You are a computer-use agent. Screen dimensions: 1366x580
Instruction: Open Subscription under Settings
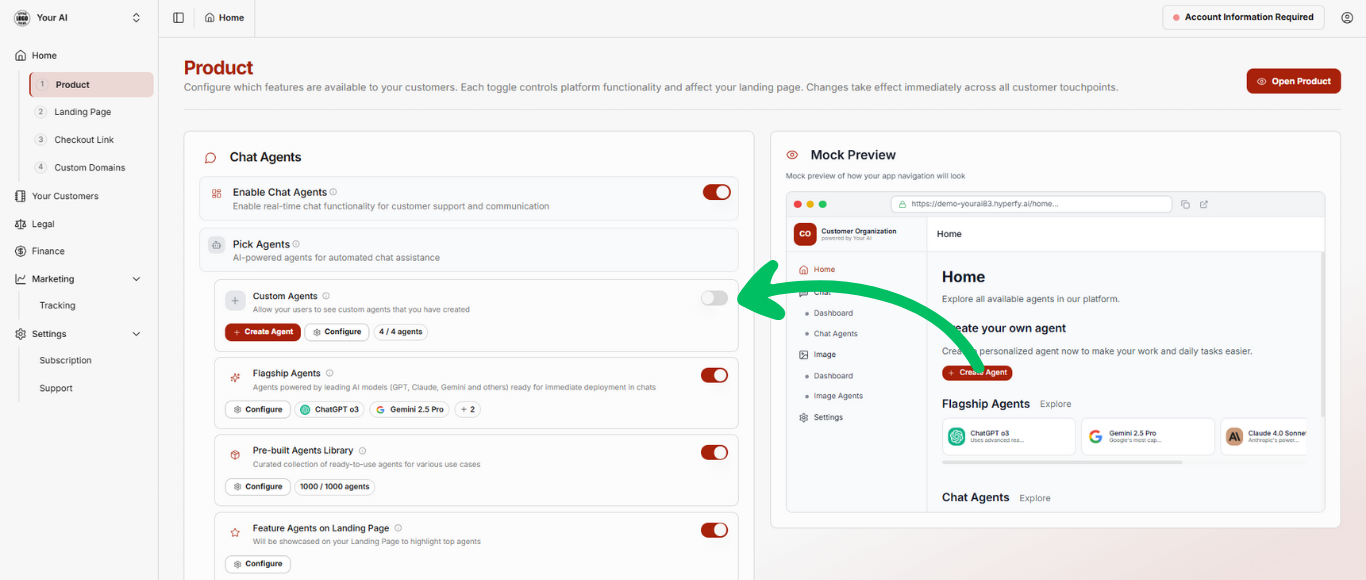click(66, 360)
